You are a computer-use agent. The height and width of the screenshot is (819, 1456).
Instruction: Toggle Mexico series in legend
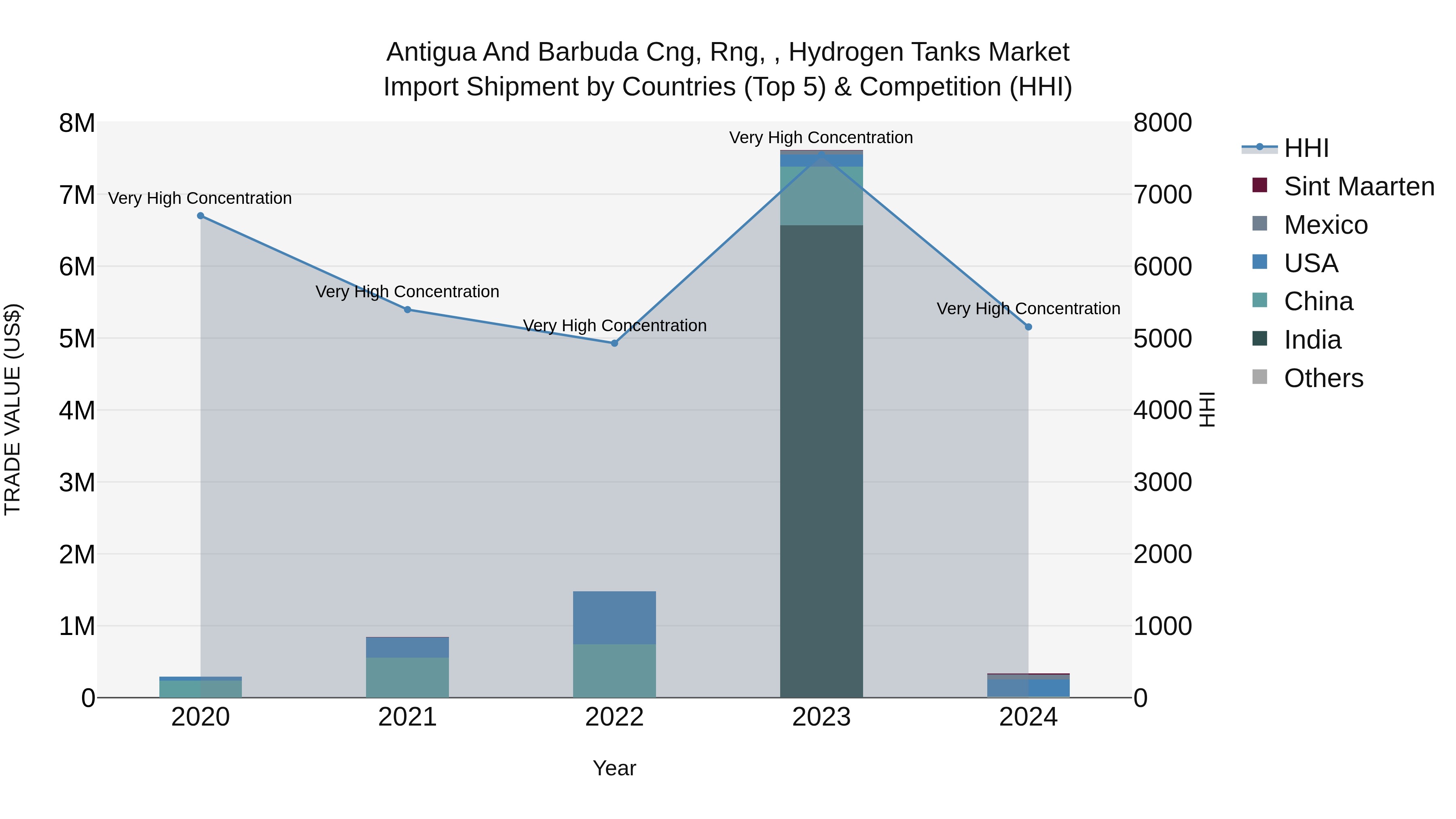coord(1325,225)
